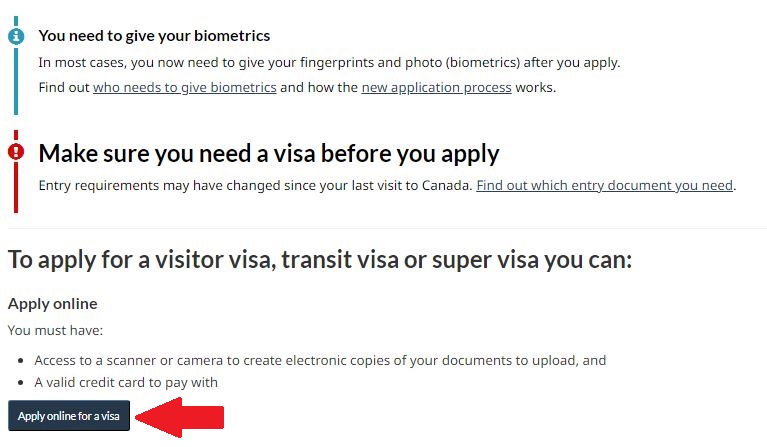
Task: Open the 'who needs to give biometrics' link
Action: tap(184, 88)
